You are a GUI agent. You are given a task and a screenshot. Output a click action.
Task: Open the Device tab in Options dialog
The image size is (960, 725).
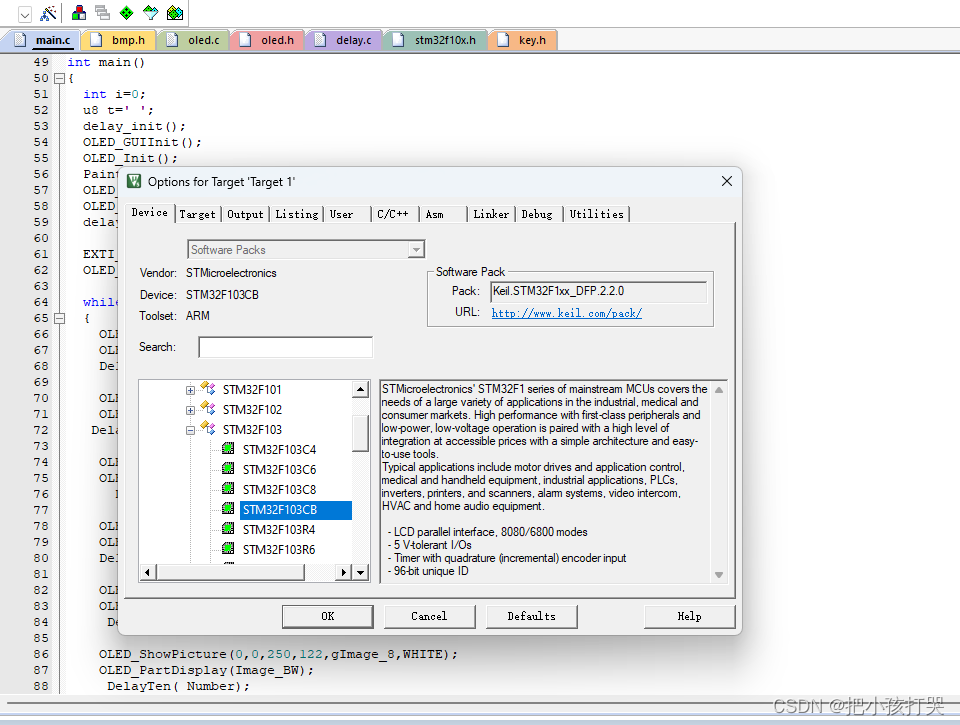click(149, 212)
